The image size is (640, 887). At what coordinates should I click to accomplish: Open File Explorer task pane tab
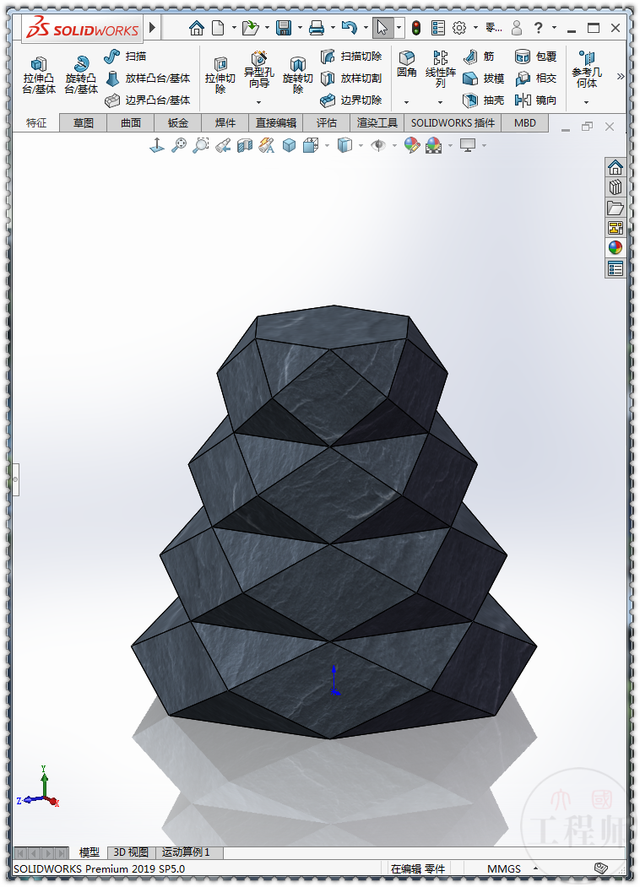[x=615, y=207]
